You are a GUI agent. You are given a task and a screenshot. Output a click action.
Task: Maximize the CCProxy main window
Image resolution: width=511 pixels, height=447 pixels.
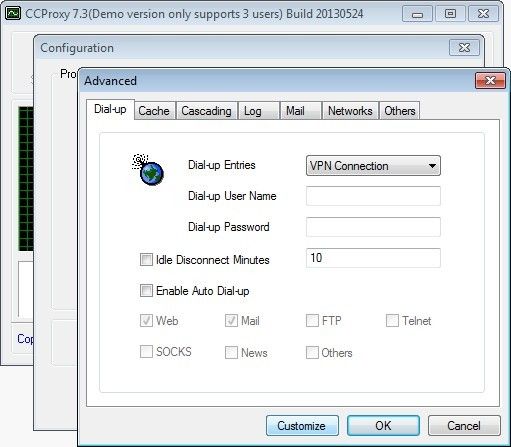click(450, 14)
